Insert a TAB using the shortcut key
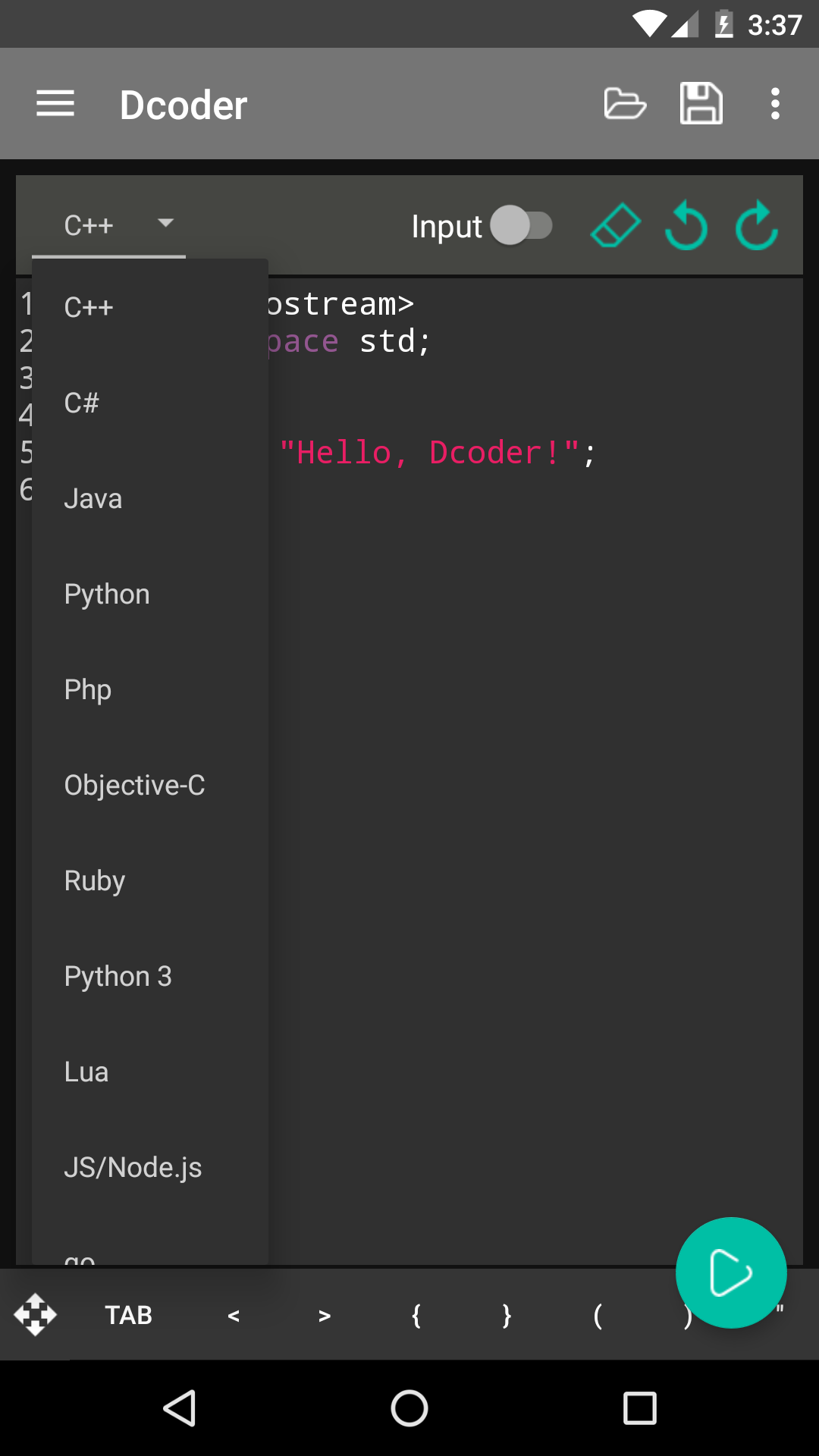The width and height of the screenshot is (819, 1456). pos(128,1315)
